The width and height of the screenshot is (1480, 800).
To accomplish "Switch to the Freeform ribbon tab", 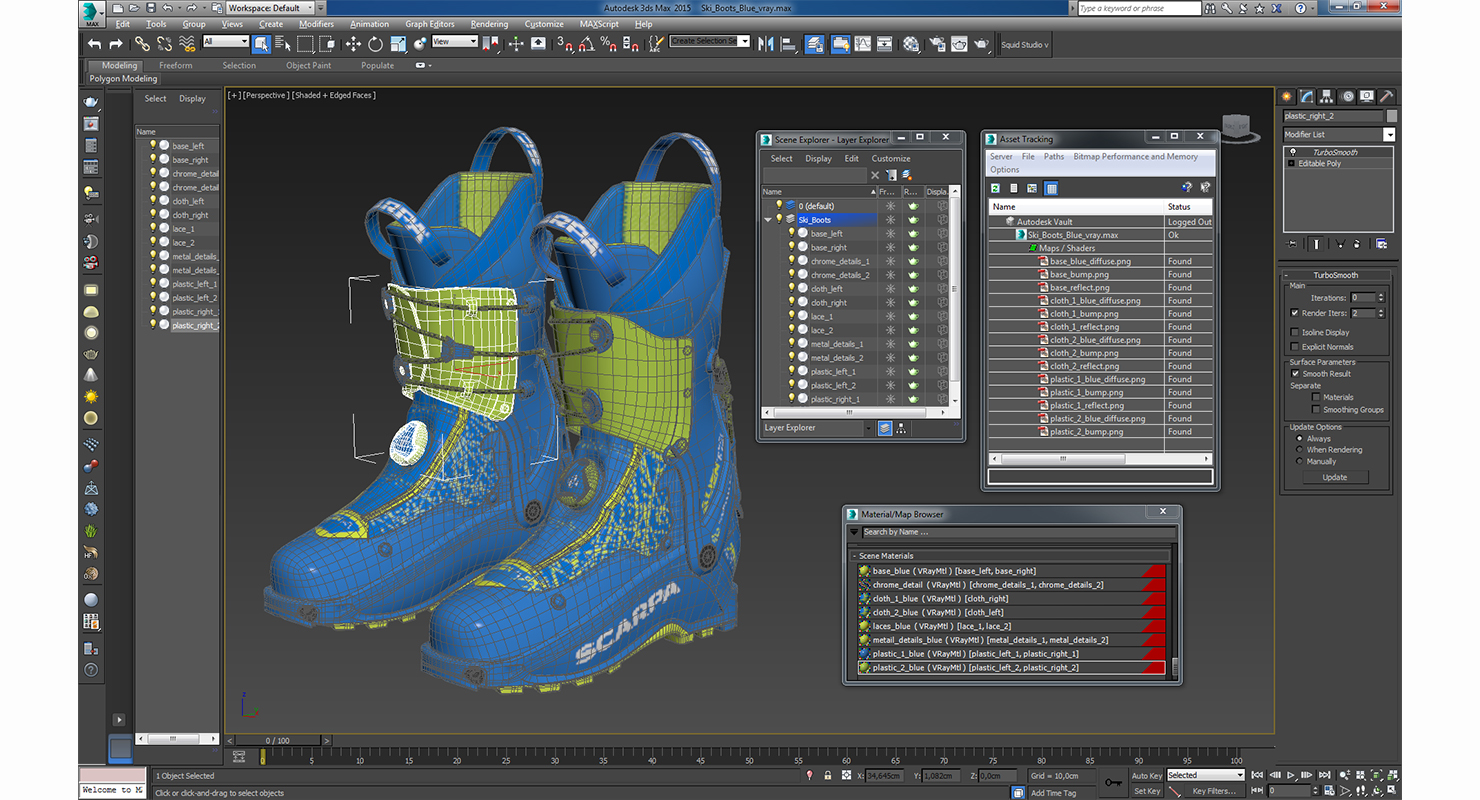I will (x=176, y=66).
